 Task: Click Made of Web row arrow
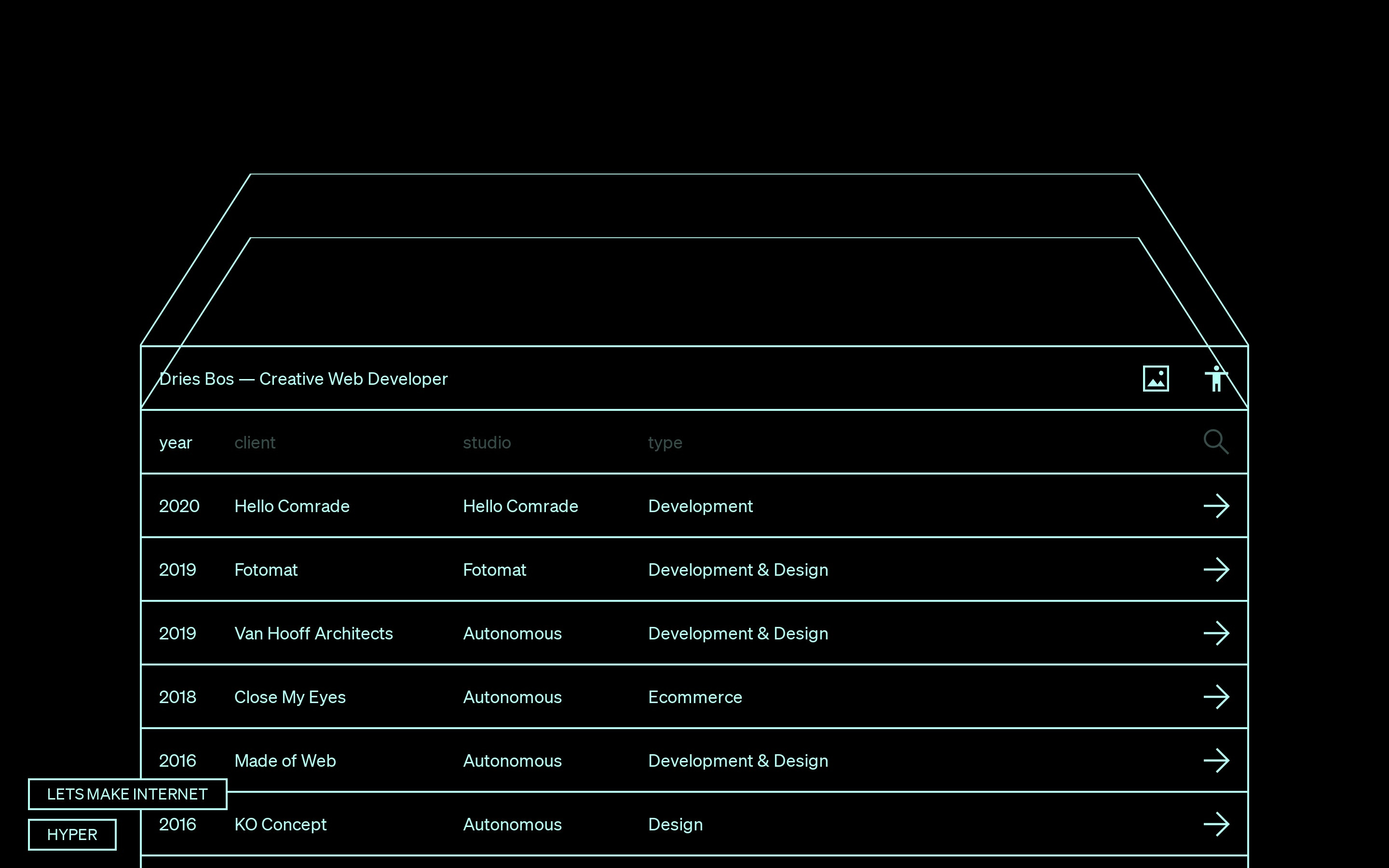tap(1216, 760)
